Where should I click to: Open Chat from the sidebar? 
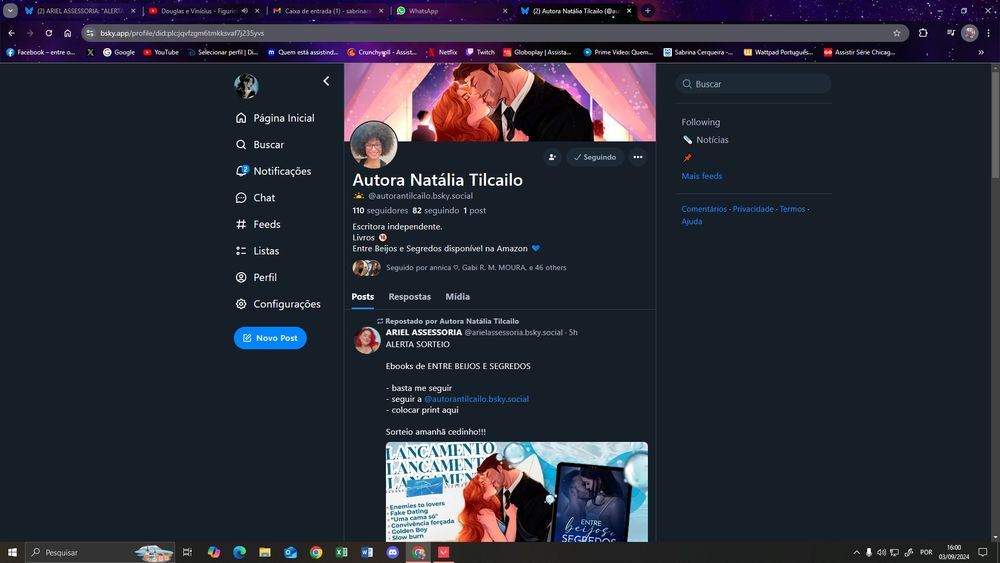(x=255, y=198)
